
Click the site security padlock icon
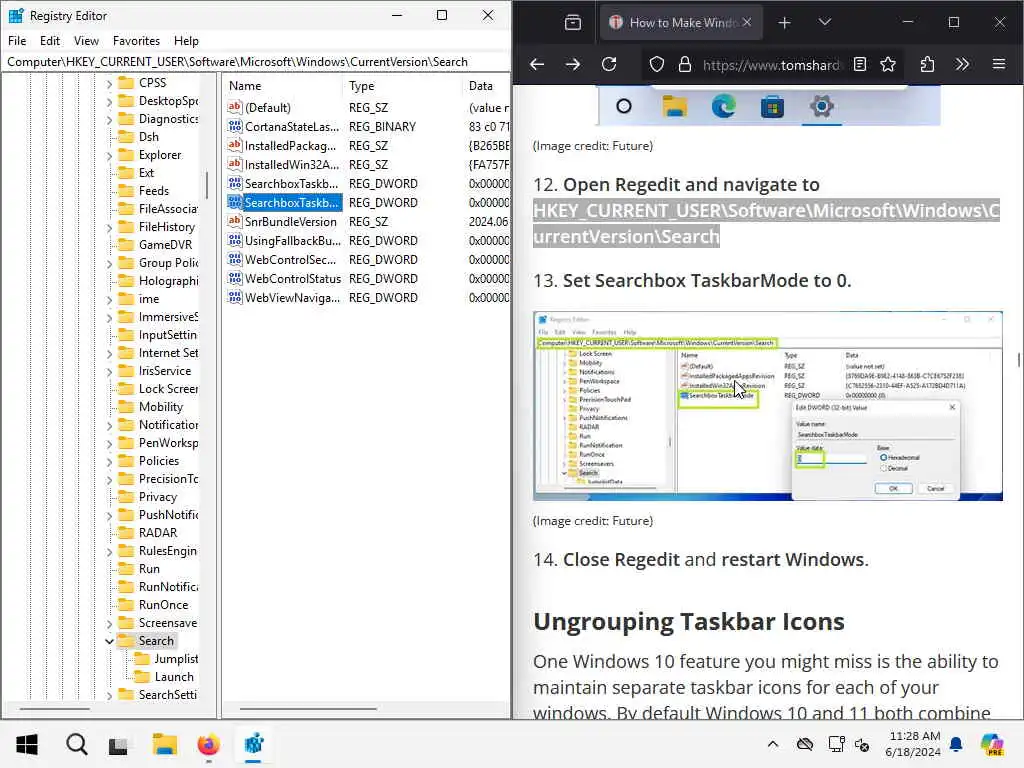point(684,64)
